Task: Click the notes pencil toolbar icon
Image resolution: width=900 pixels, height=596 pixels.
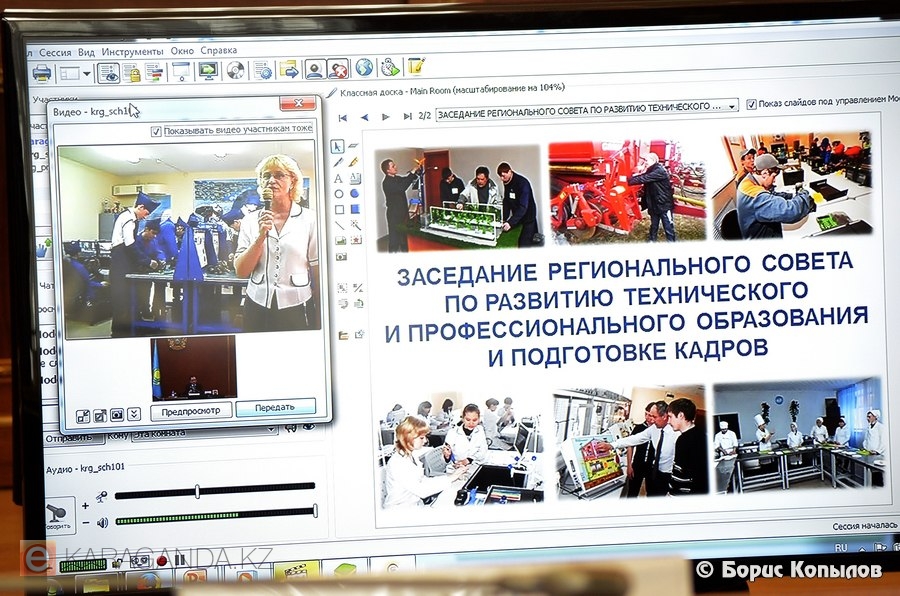Action: (416, 67)
